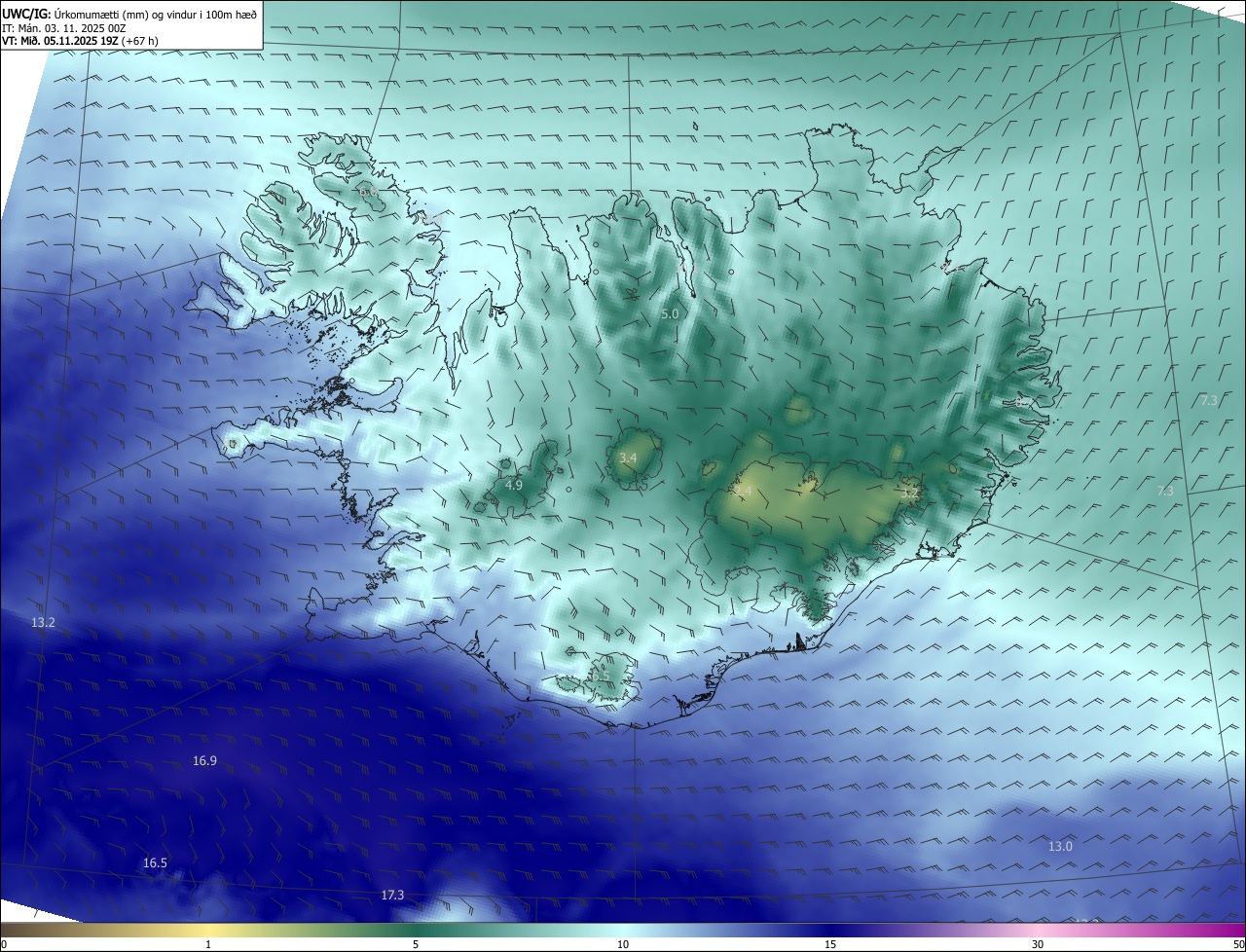This screenshot has height=952, width=1246.
Task: Click the 3.4 value label on the glacier
Action: click(628, 458)
